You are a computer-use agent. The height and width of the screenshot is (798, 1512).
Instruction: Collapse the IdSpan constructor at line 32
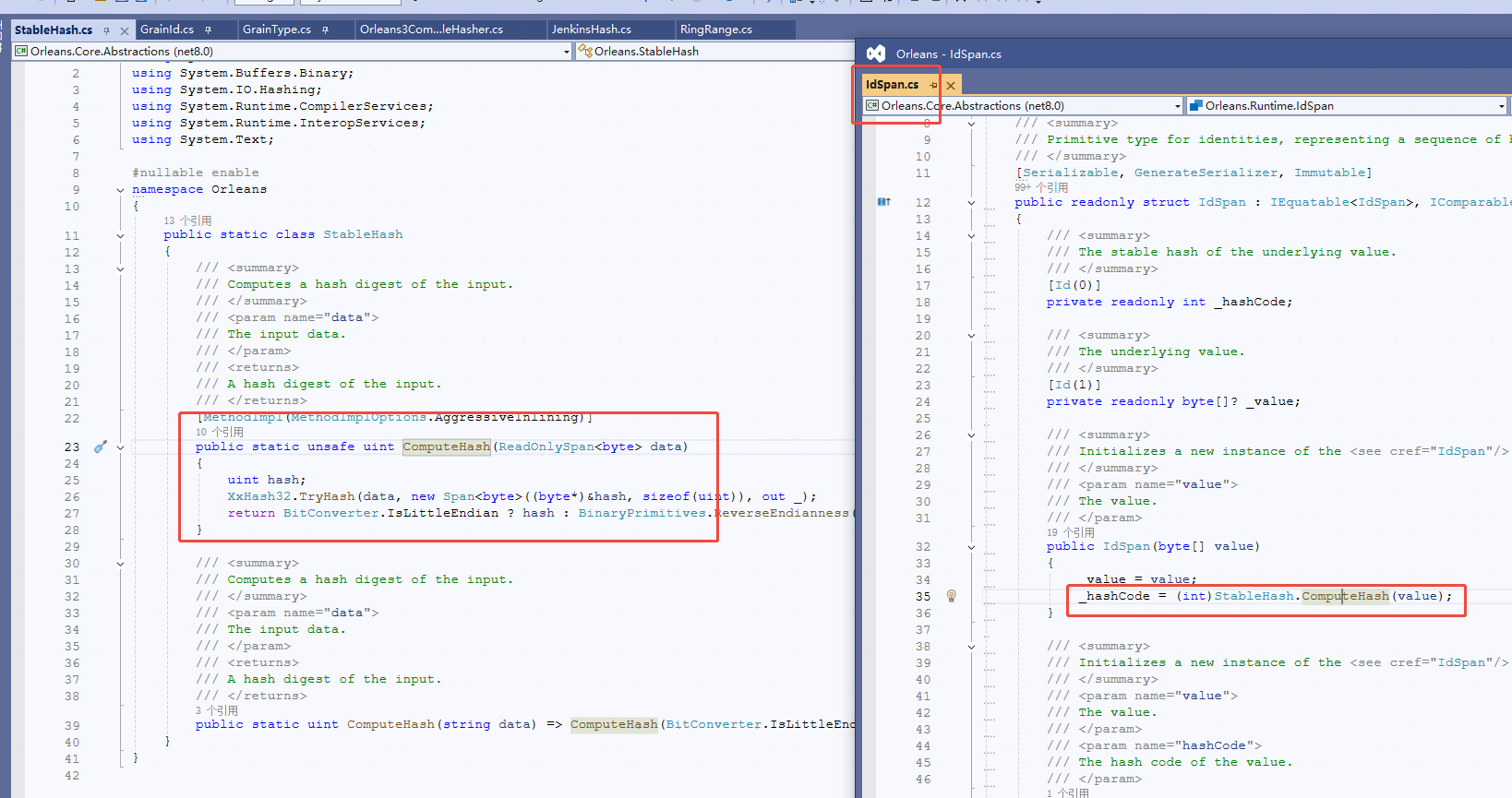971,547
